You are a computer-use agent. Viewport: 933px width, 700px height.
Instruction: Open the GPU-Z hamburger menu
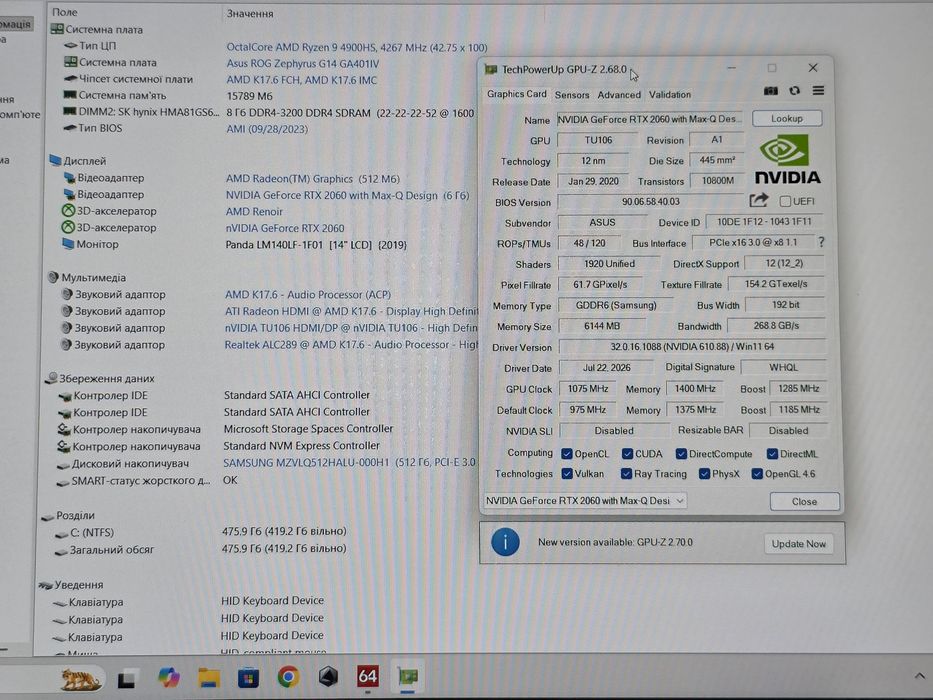pyautogui.click(x=819, y=90)
